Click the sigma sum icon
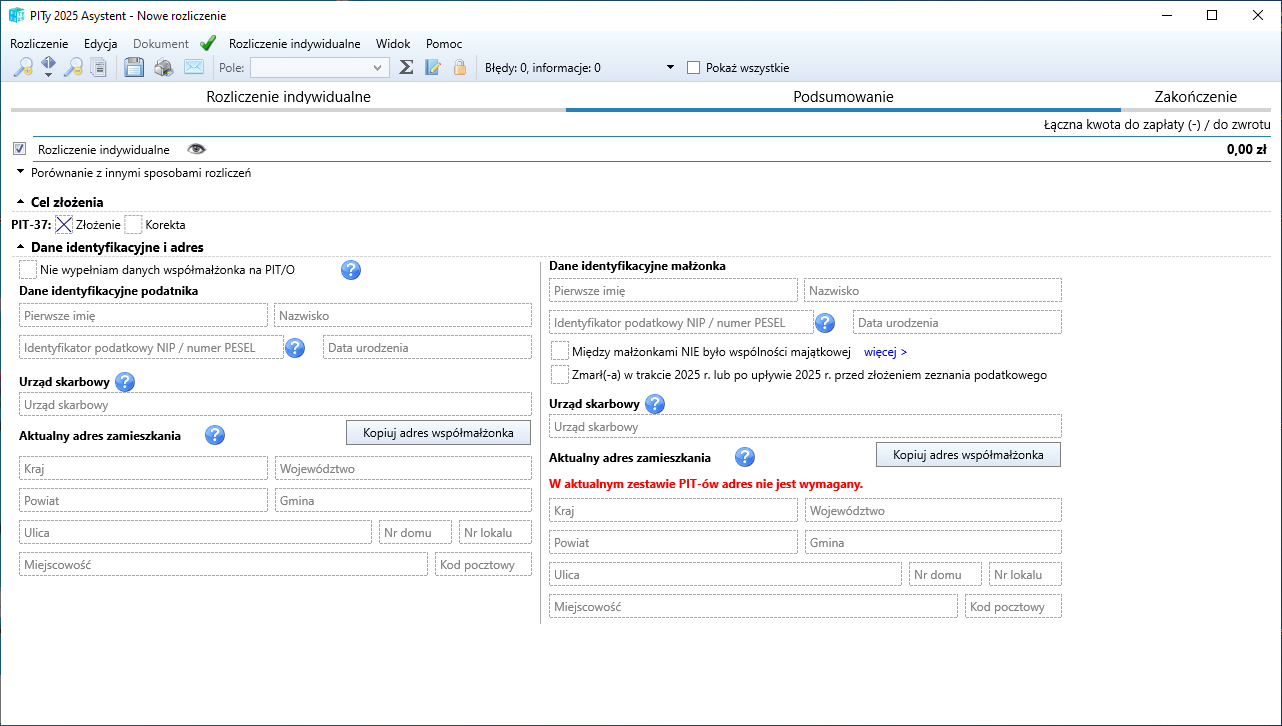Viewport: 1282px width, 726px height. tap(406, 68)
